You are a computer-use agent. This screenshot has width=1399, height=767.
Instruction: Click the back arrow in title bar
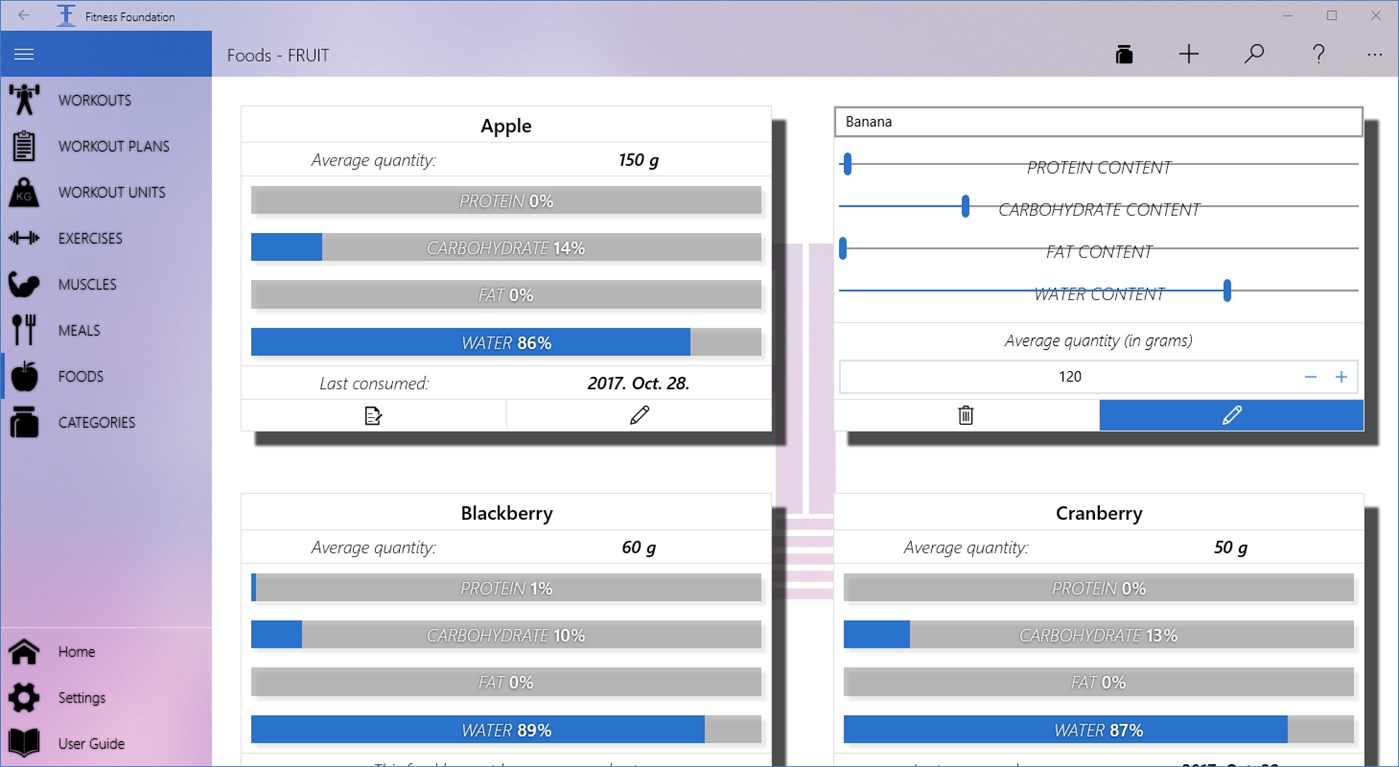pos(24,16)
